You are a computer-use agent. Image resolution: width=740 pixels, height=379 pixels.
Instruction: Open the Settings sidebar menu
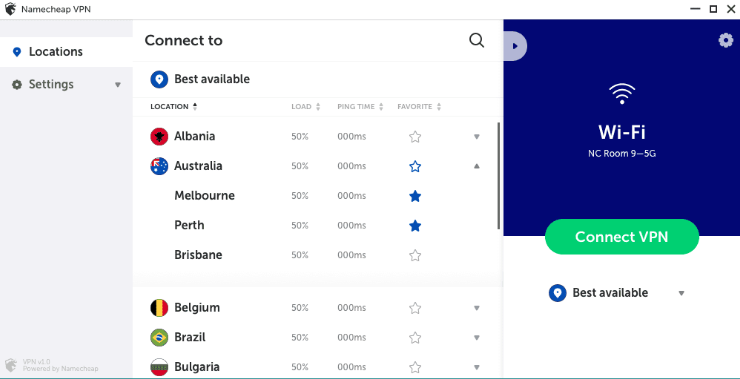click(x=66, y=84)
